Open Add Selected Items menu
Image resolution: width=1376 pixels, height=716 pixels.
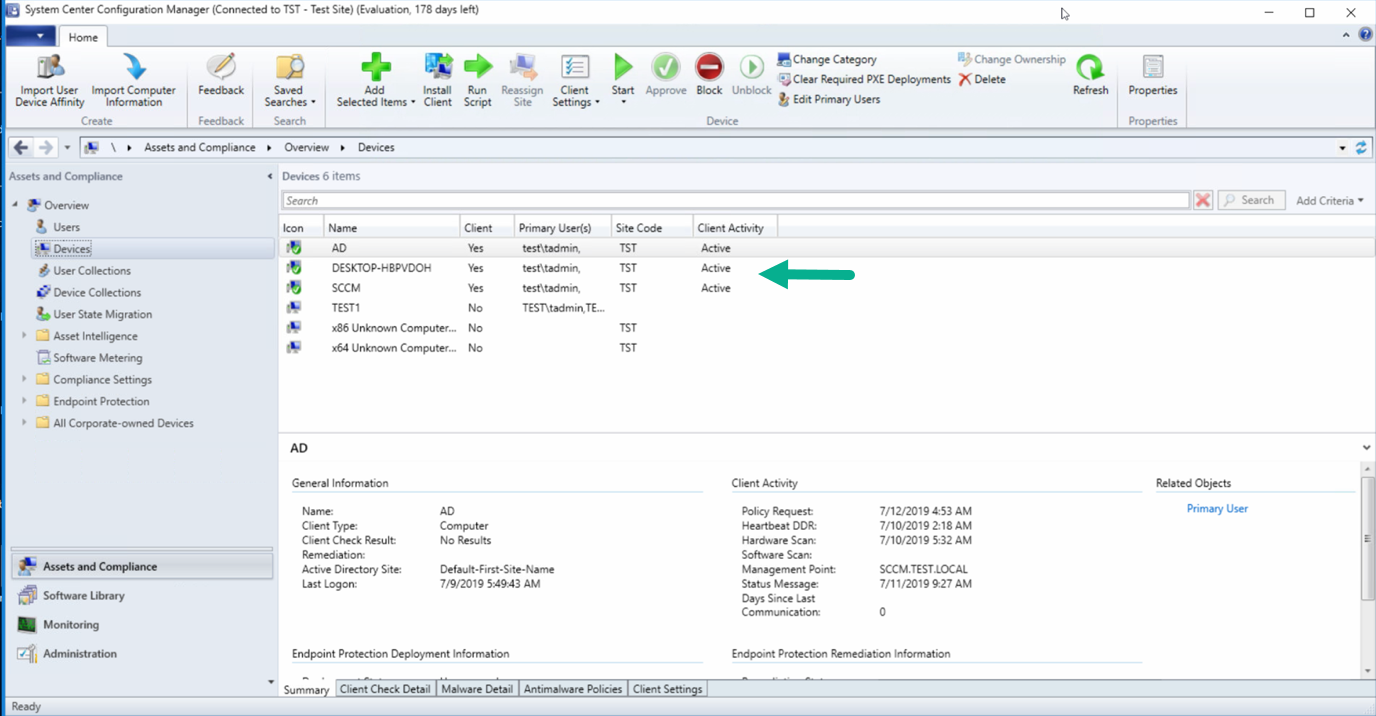click(x=375, y=82)
